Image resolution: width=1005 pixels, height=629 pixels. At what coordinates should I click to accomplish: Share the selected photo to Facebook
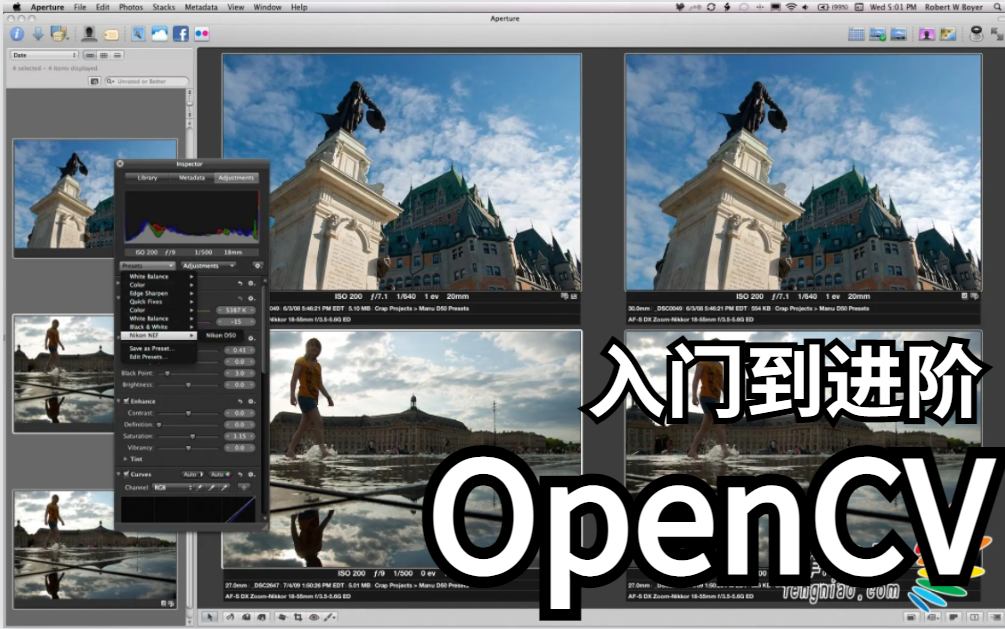180,33
